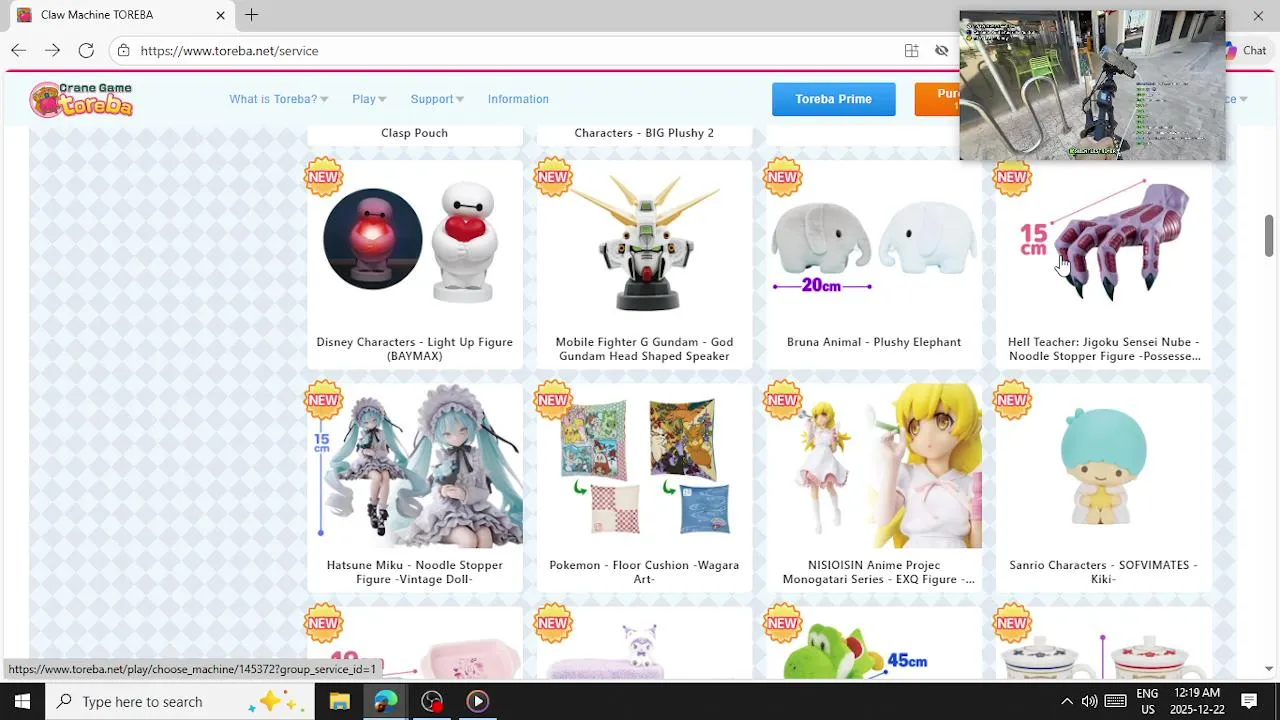Open the God Gundam Head Speaker image
The width and height of the screenshot is (1280, 720).
click(x=644, y=244)
